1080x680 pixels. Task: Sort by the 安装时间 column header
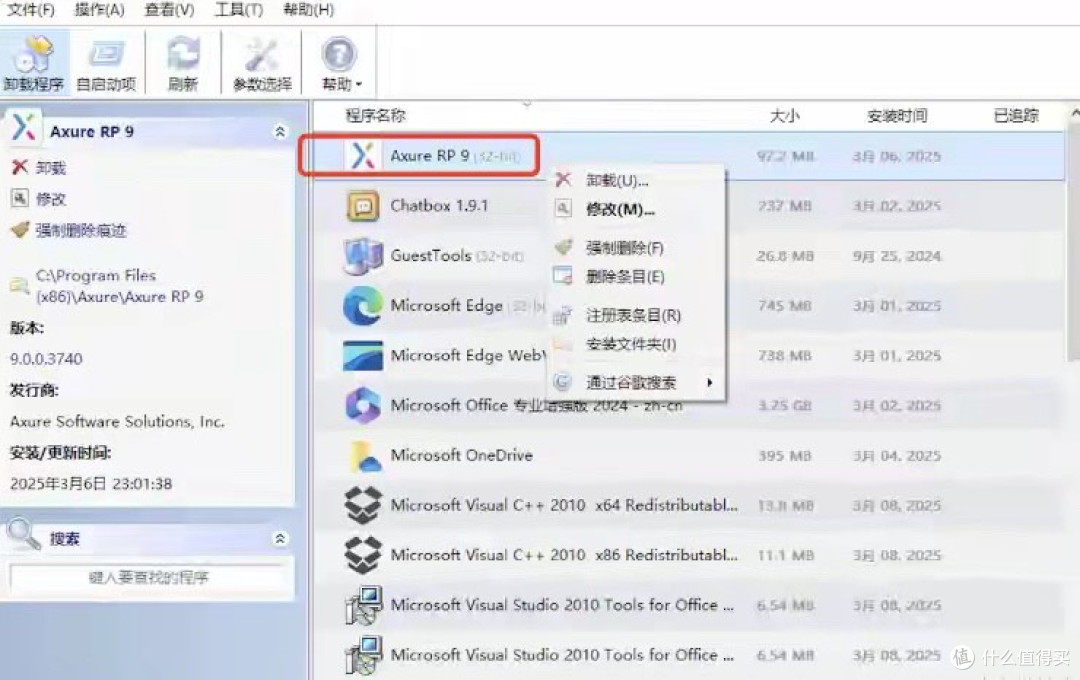pos(897,116)
